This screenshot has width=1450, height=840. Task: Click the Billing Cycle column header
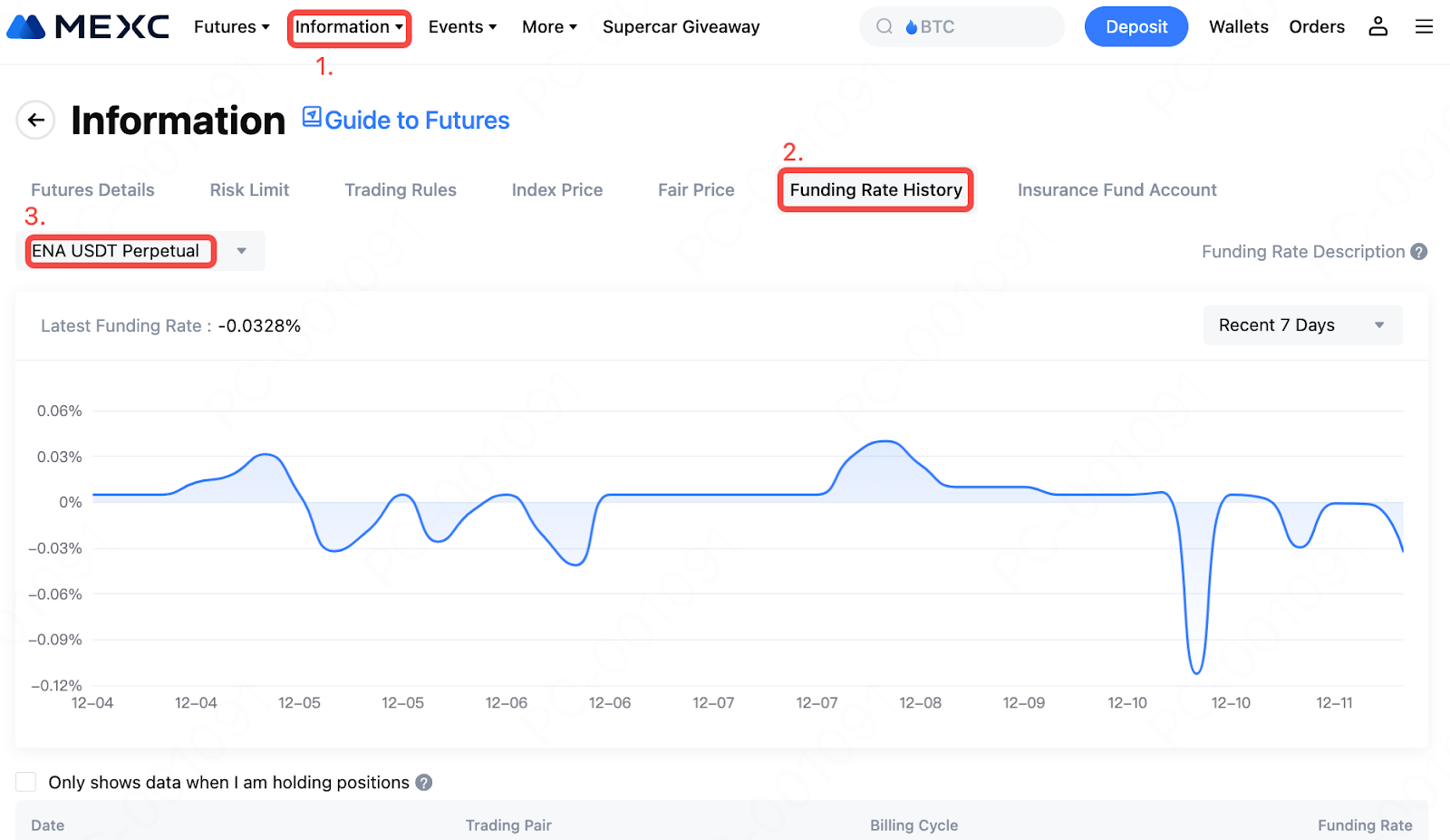(x=913, y=826)
